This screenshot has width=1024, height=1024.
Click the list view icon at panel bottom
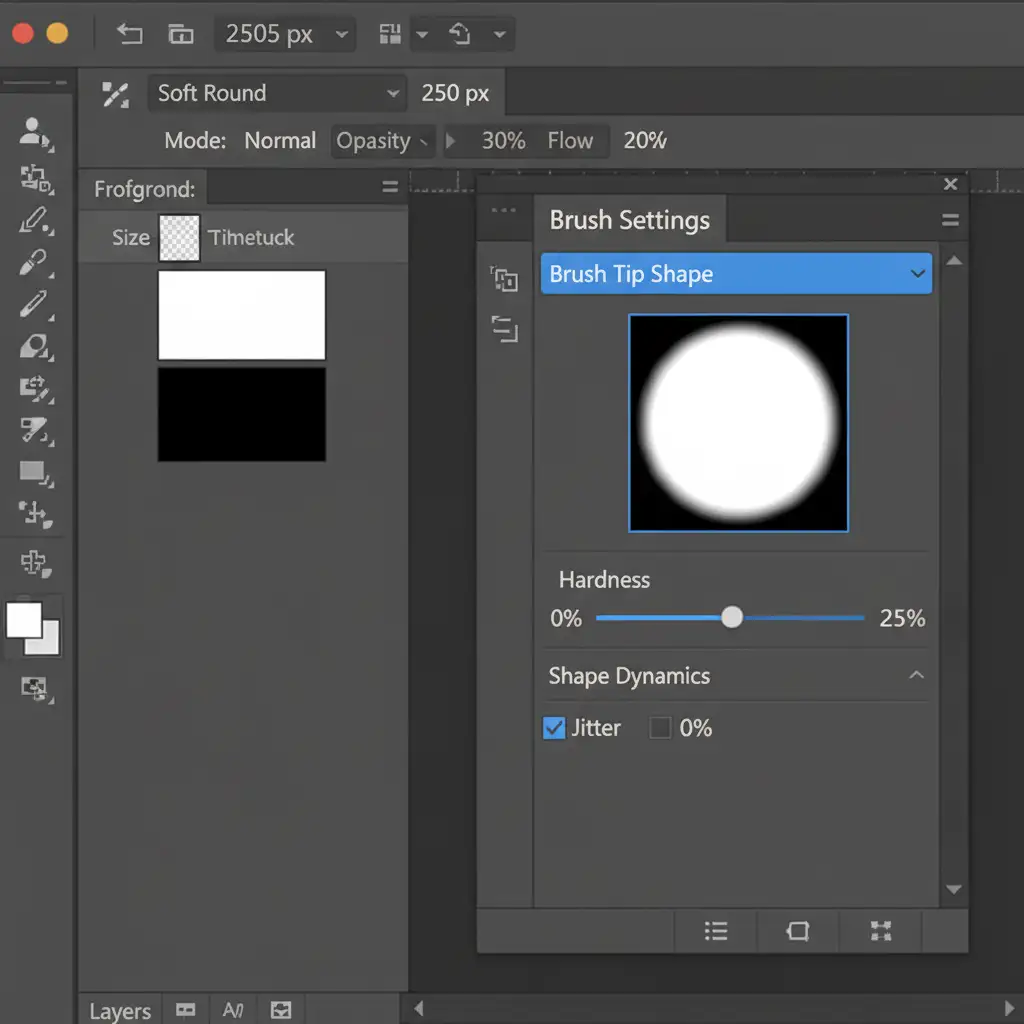[716, 931]
